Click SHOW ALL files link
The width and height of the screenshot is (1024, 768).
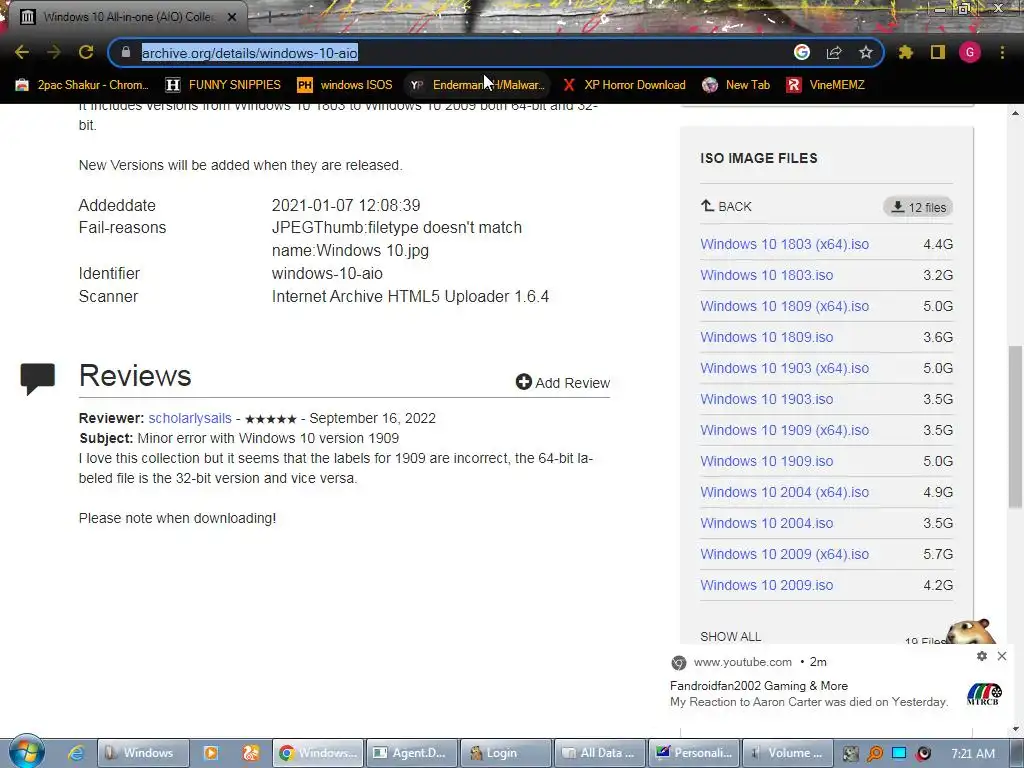coord(731,636)
